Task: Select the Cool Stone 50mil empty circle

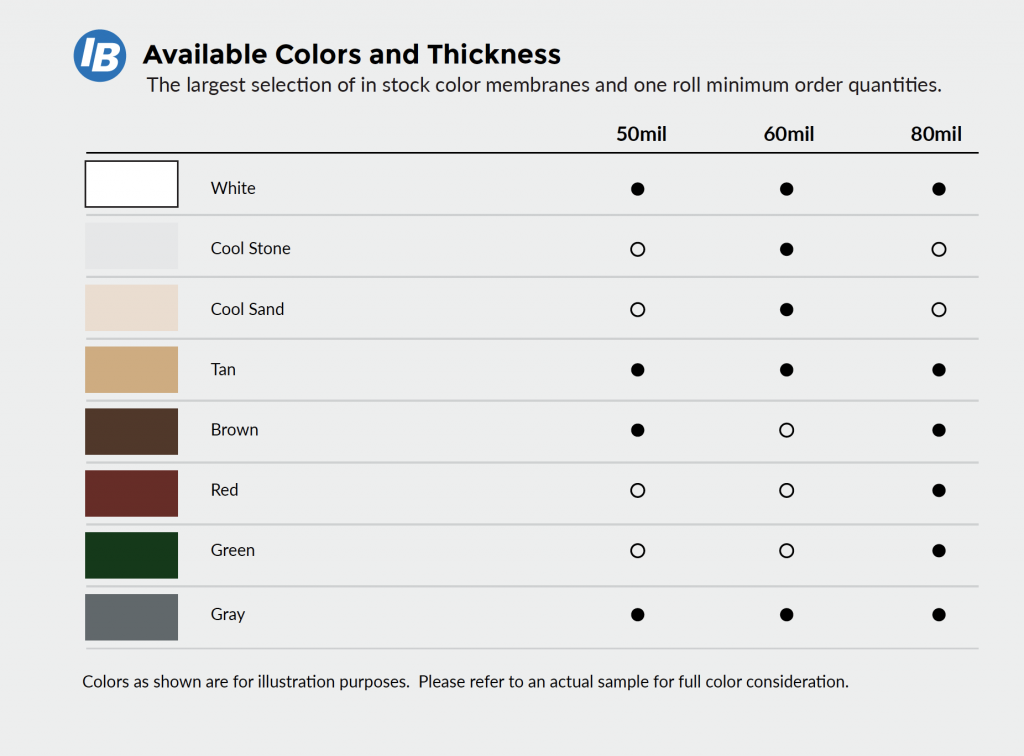Action: click(x=638, y=250)
